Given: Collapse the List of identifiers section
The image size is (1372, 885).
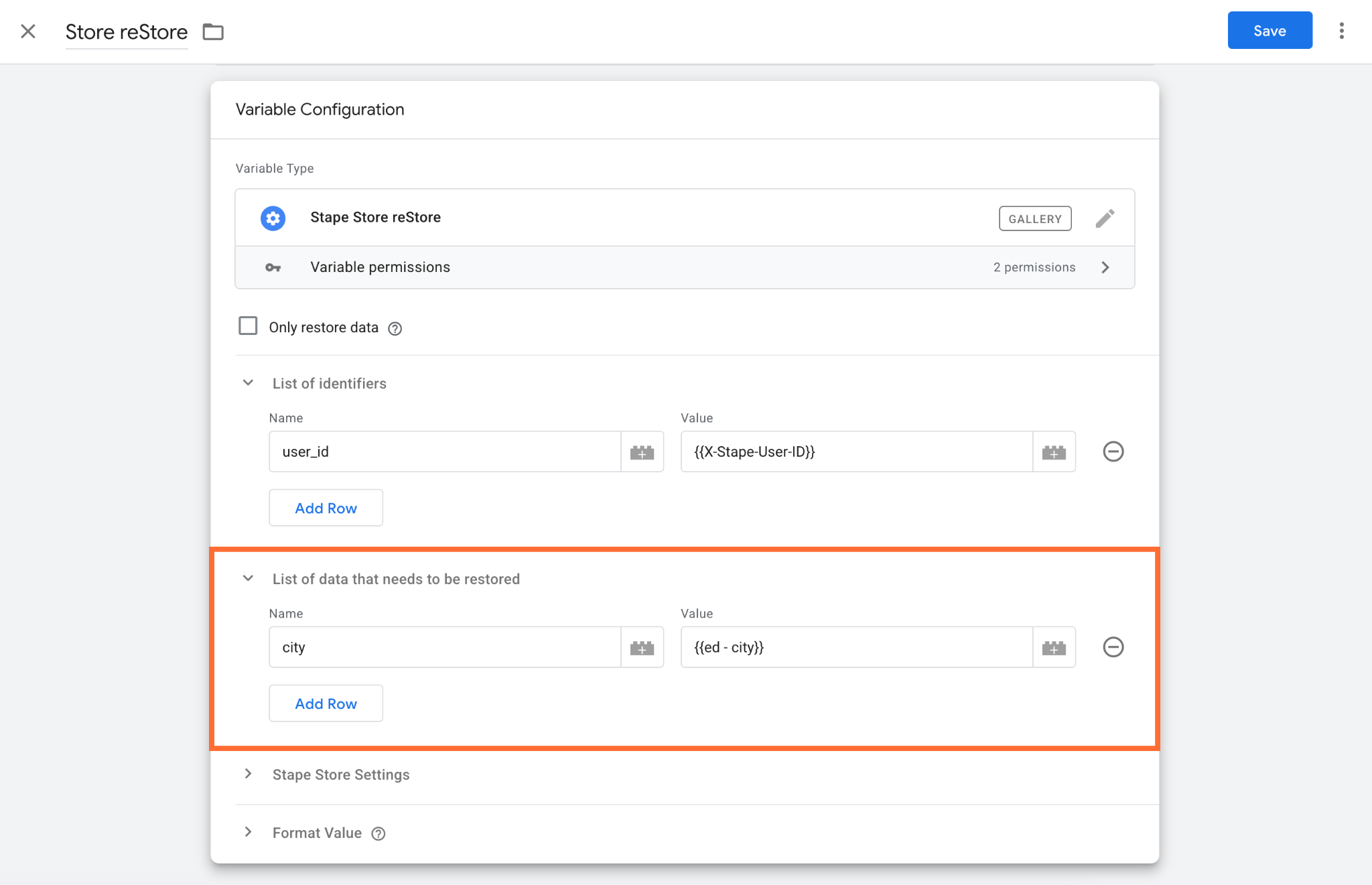Looking at the screenshot, I should (x=248, y=383).
